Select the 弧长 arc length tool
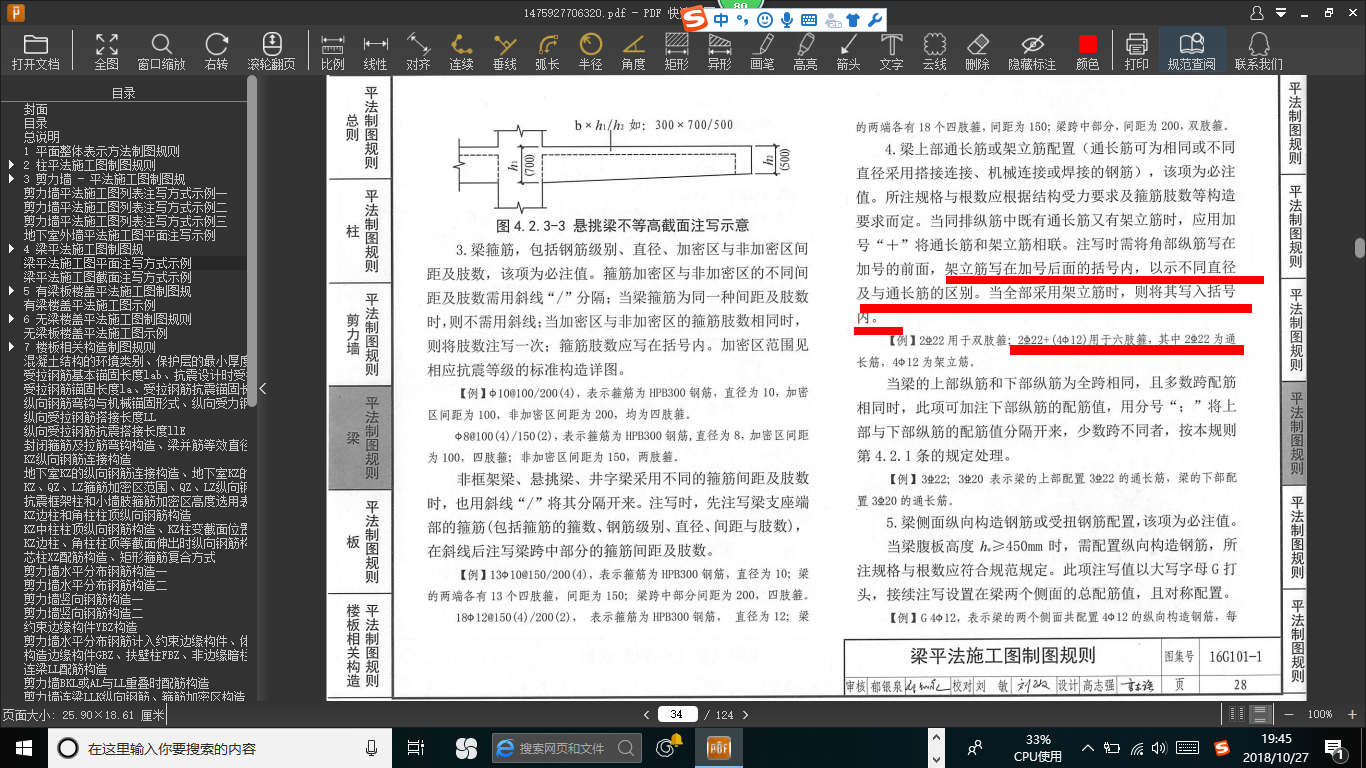1366x768 pixels. (x=547, y=52)
